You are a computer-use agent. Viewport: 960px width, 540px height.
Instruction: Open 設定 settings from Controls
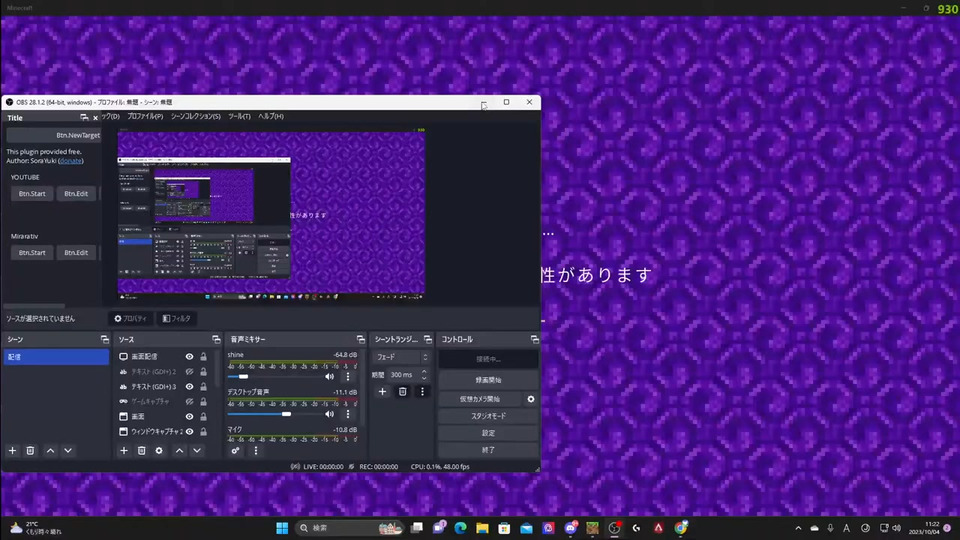pos(488,433)
